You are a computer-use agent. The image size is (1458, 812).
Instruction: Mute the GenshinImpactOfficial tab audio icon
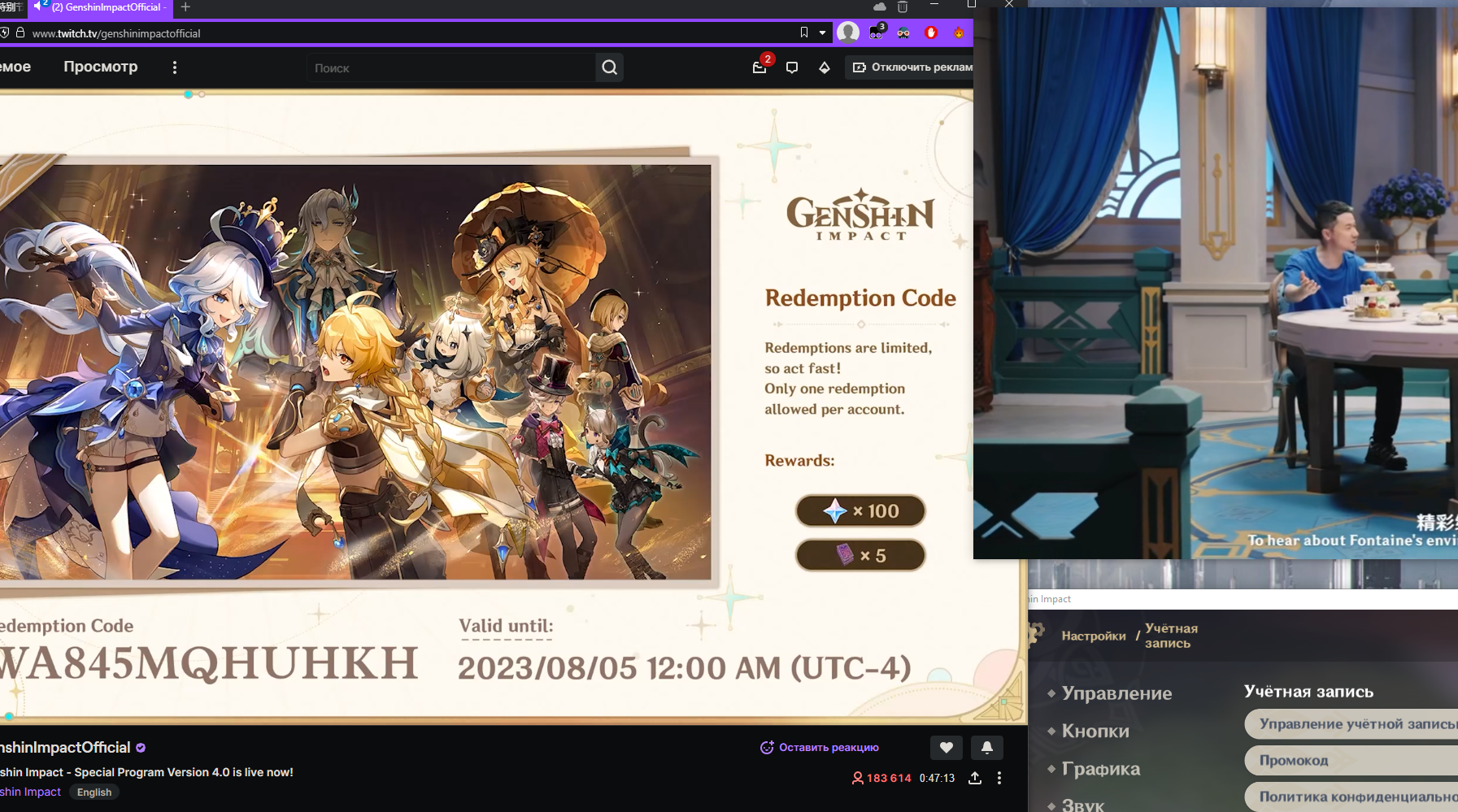point(37,7)
